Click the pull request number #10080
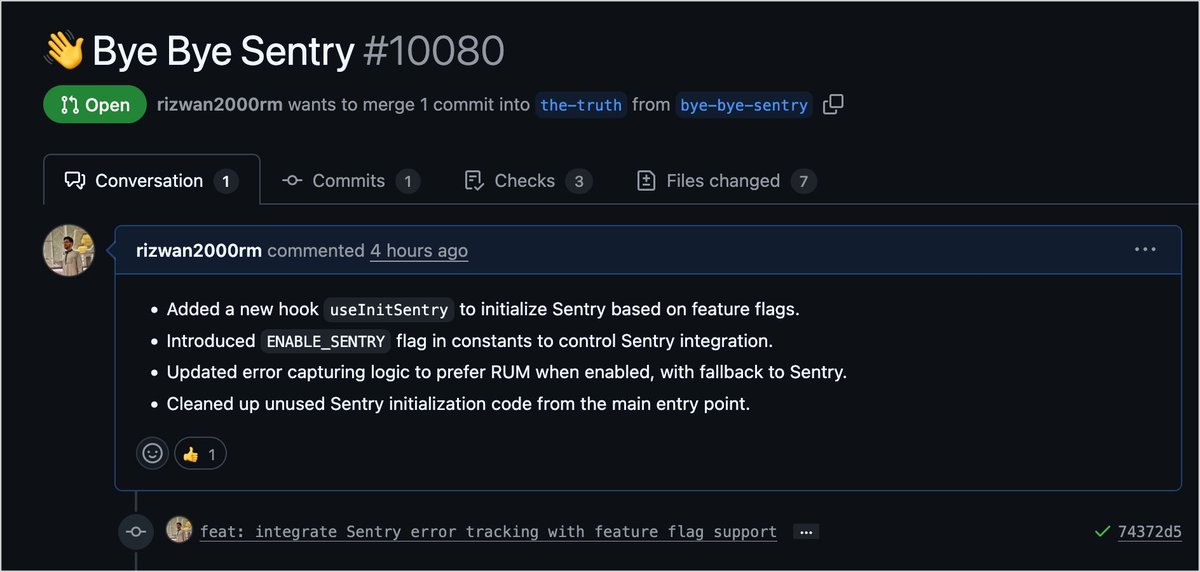The width and height of the screenshot is (1200, 572). pos(434,51)
